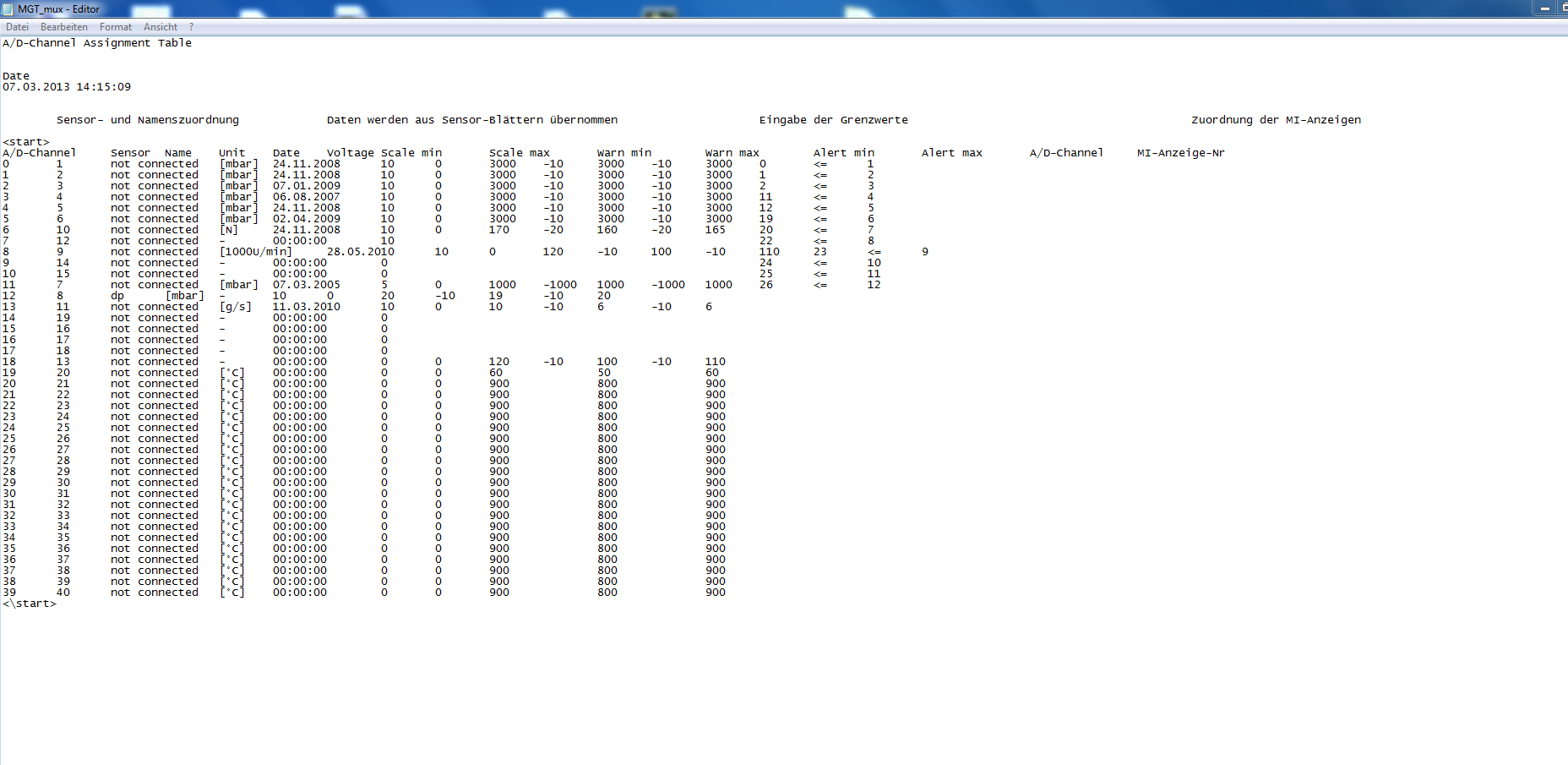
Task: Open the Bearbeiten menu
Action: tap(64, 27)
